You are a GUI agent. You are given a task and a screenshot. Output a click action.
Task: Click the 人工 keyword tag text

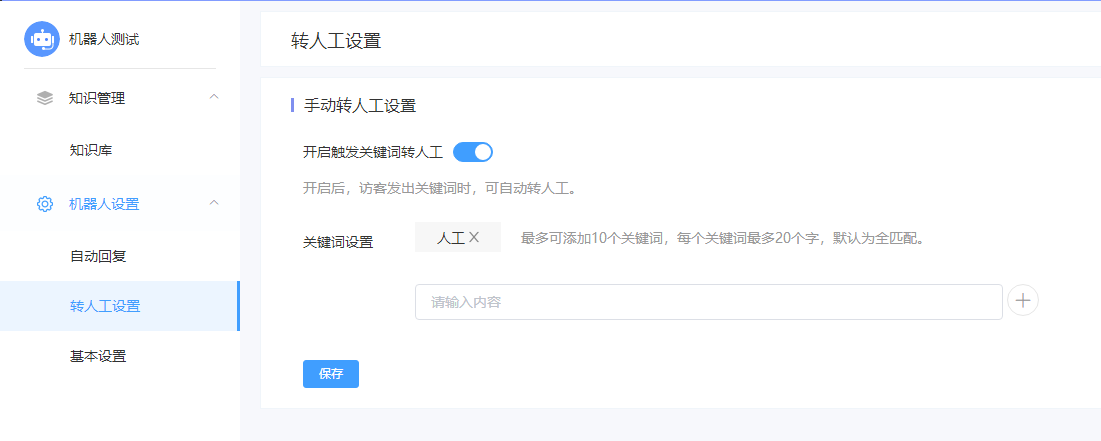point(451,237)
